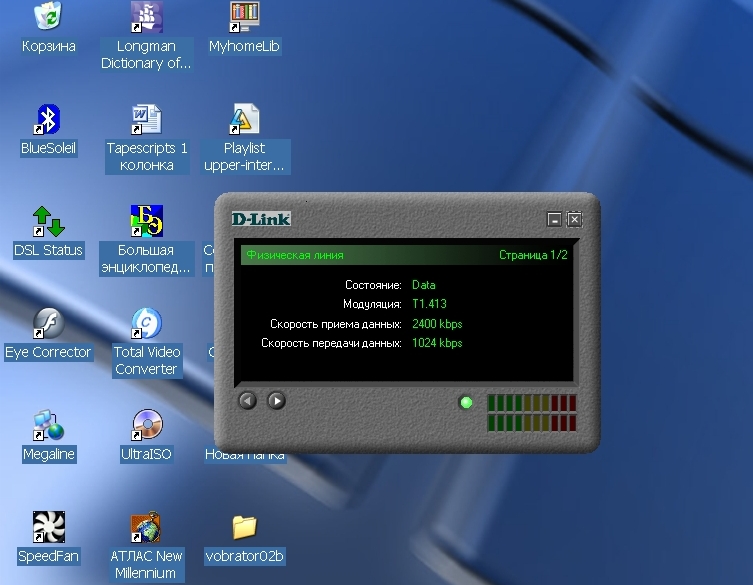
Task: Click the lower signal level meter bar
Action: 532,423
